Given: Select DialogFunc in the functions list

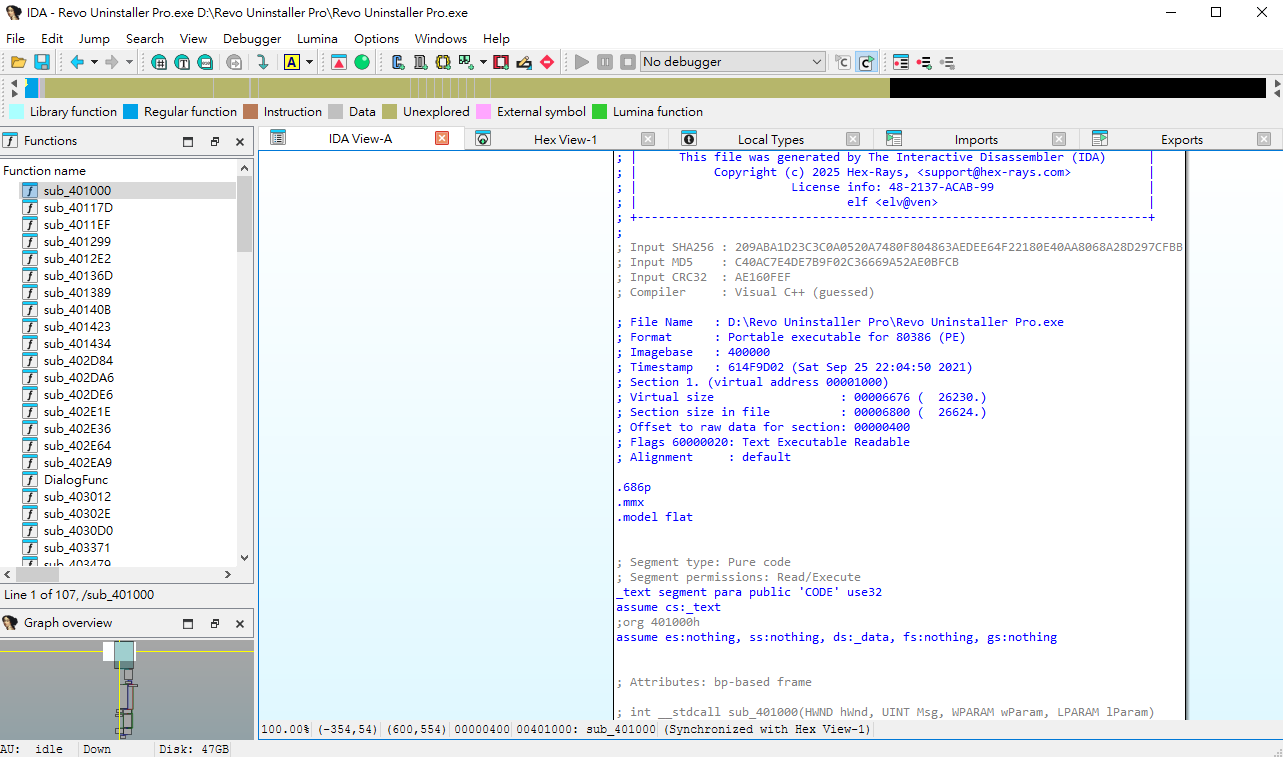Looking at the screenshot, I should pos(76,480).
